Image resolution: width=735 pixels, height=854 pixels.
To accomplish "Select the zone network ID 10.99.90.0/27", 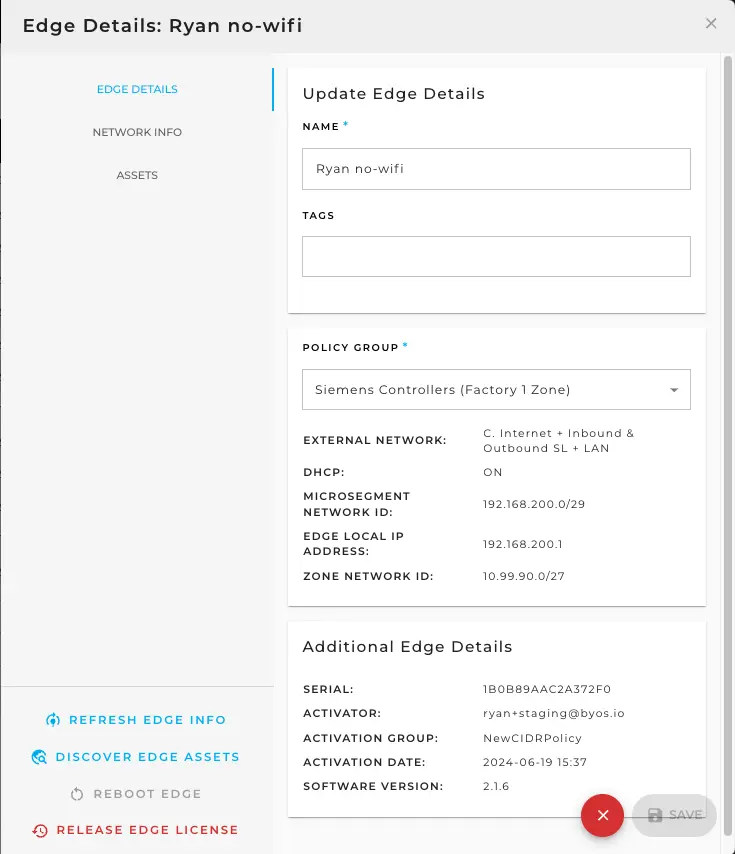I will click(523, 576).
